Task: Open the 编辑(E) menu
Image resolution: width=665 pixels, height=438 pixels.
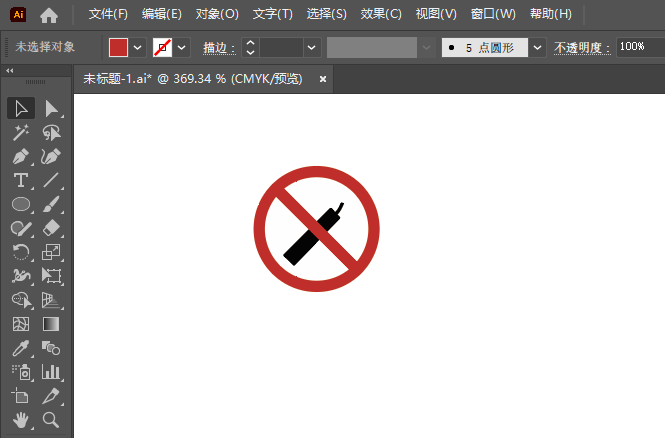Action: (162, 14)
